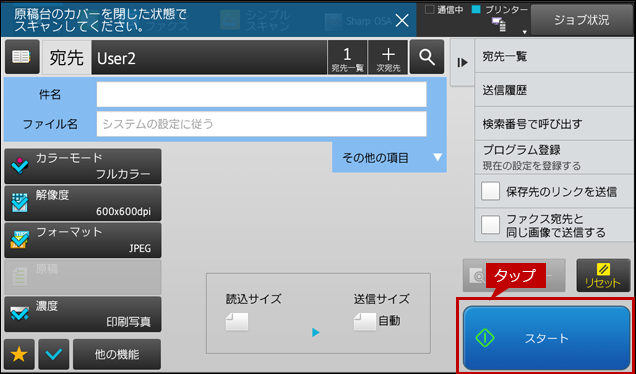The width and height of the screenshot is (636, 374).
Task: Open フォーマット JPEG setting
Action: click(83, 240)
